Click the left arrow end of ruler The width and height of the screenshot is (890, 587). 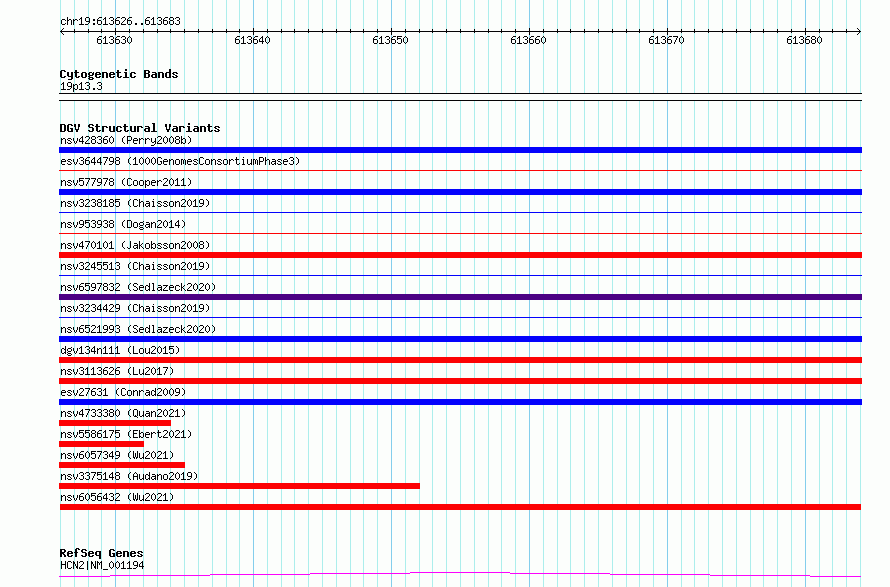[62, 32]
